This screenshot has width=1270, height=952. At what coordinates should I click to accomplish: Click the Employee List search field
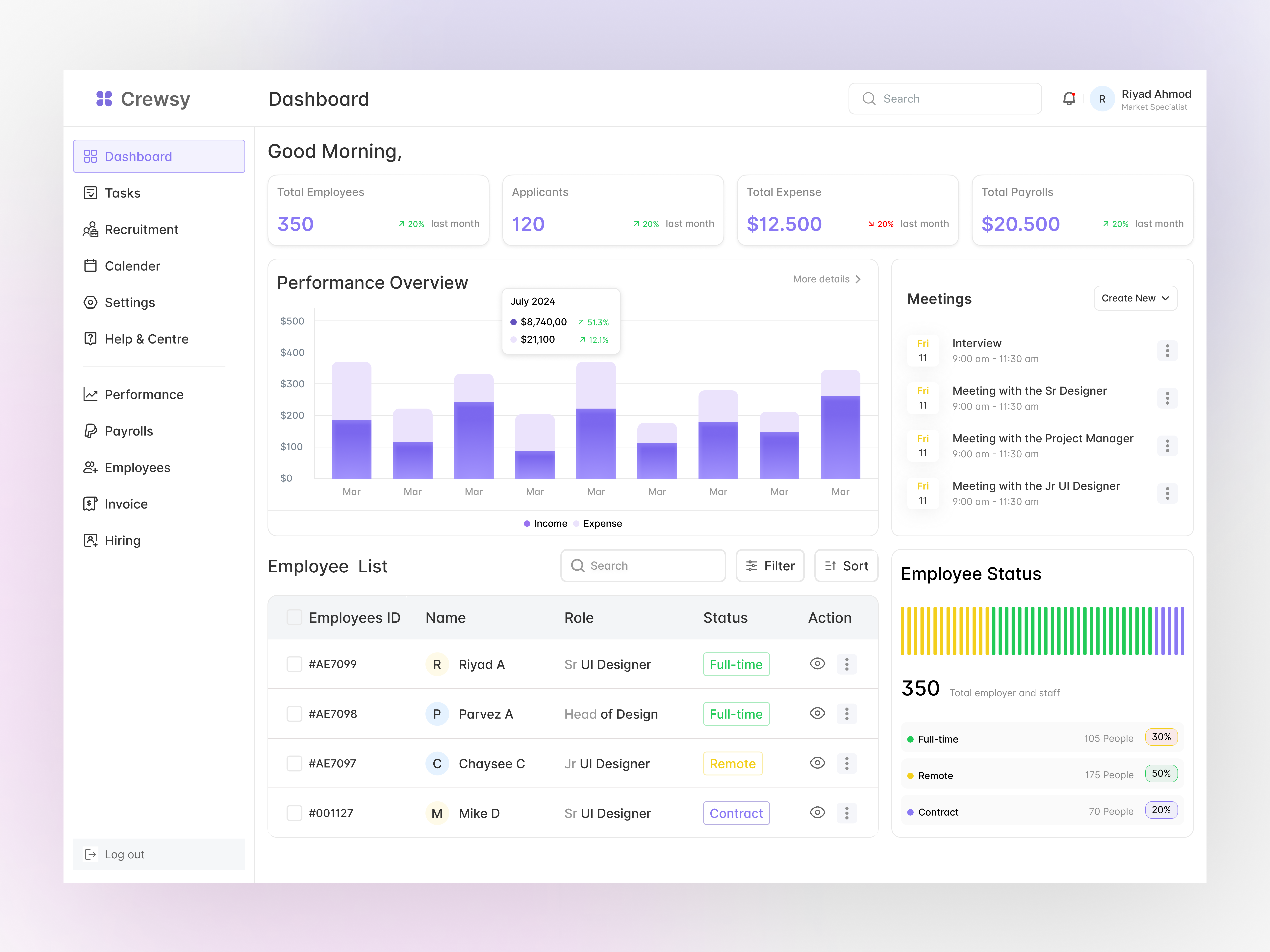pos(643,565)
